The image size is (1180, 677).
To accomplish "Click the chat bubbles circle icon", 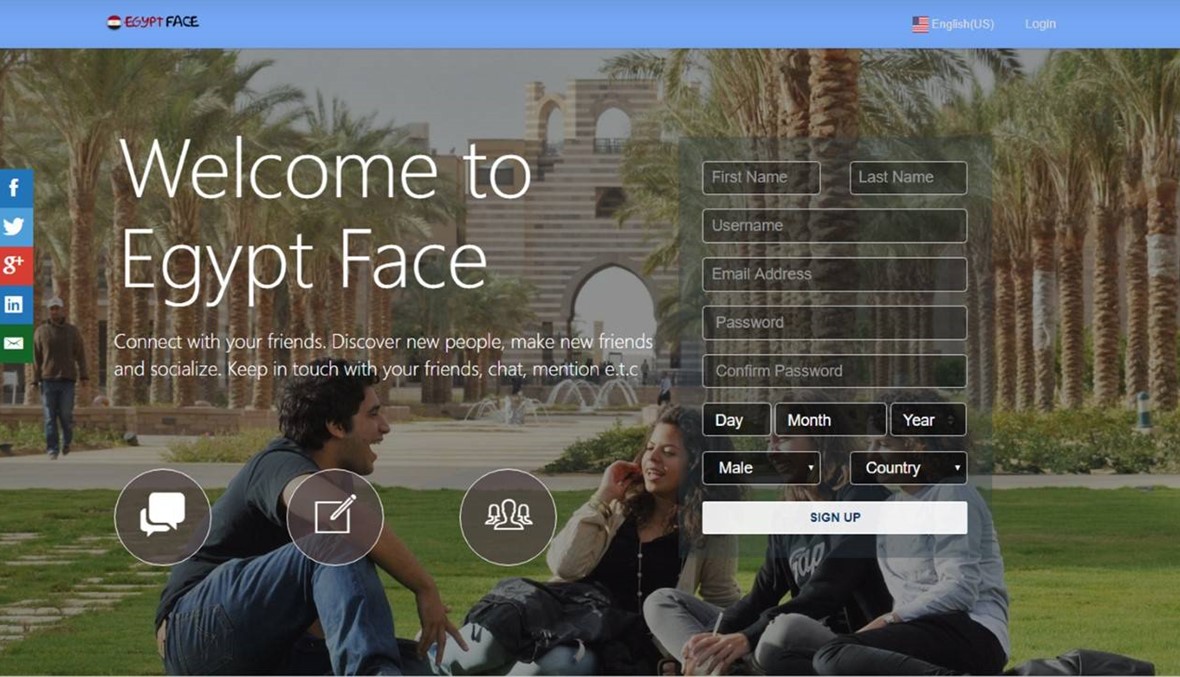I will click(162, 517).
